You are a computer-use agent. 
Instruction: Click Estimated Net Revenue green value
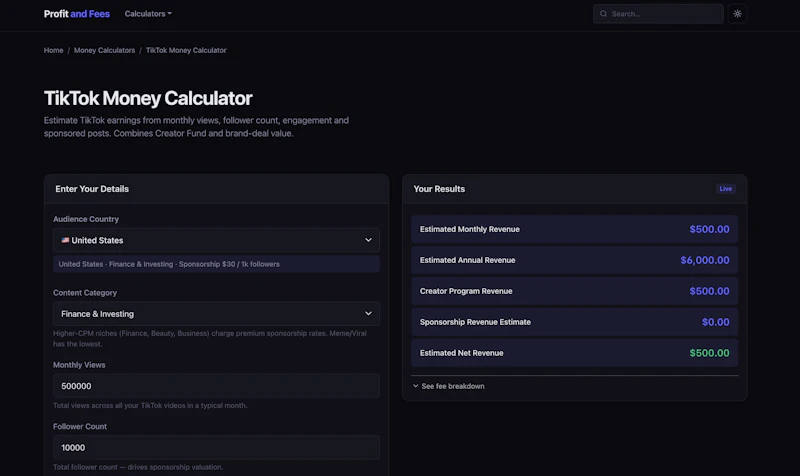tap(709, 353)
